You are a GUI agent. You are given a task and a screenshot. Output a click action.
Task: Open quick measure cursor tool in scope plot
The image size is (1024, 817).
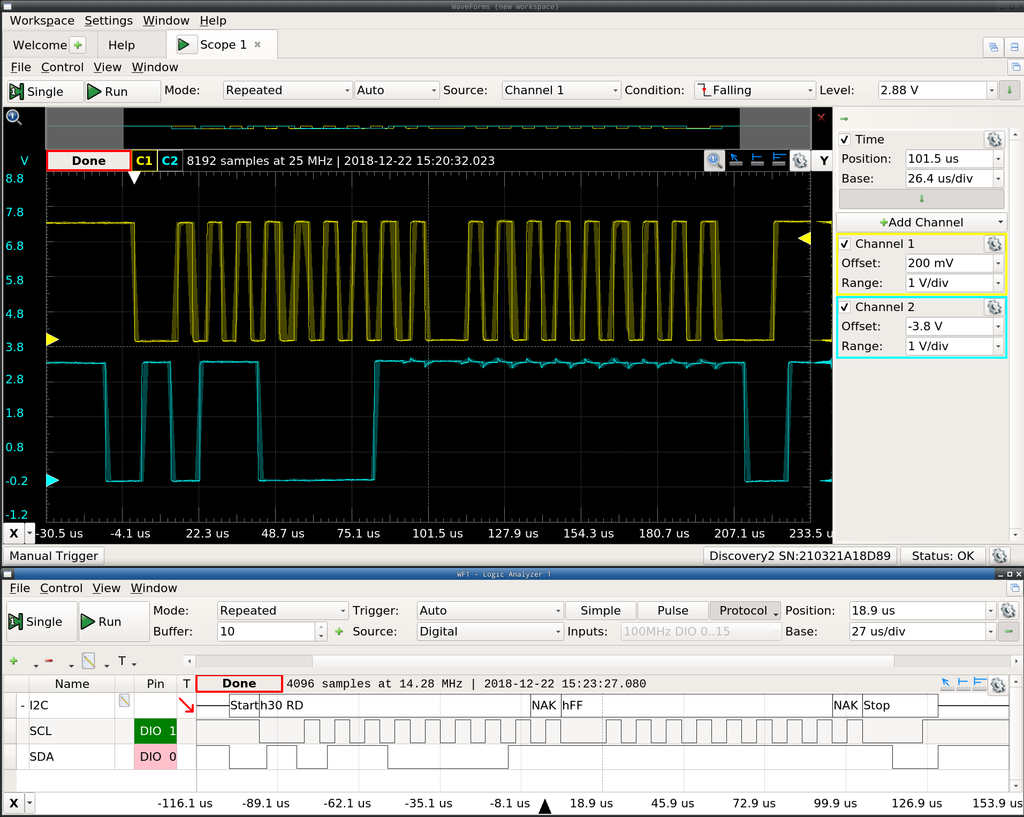(735, 160)
